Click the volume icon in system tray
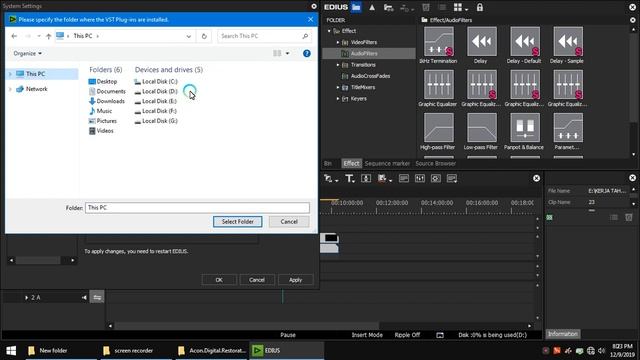Image resolution: width=640 pixels, height=360 pixels. coord(601,351)
